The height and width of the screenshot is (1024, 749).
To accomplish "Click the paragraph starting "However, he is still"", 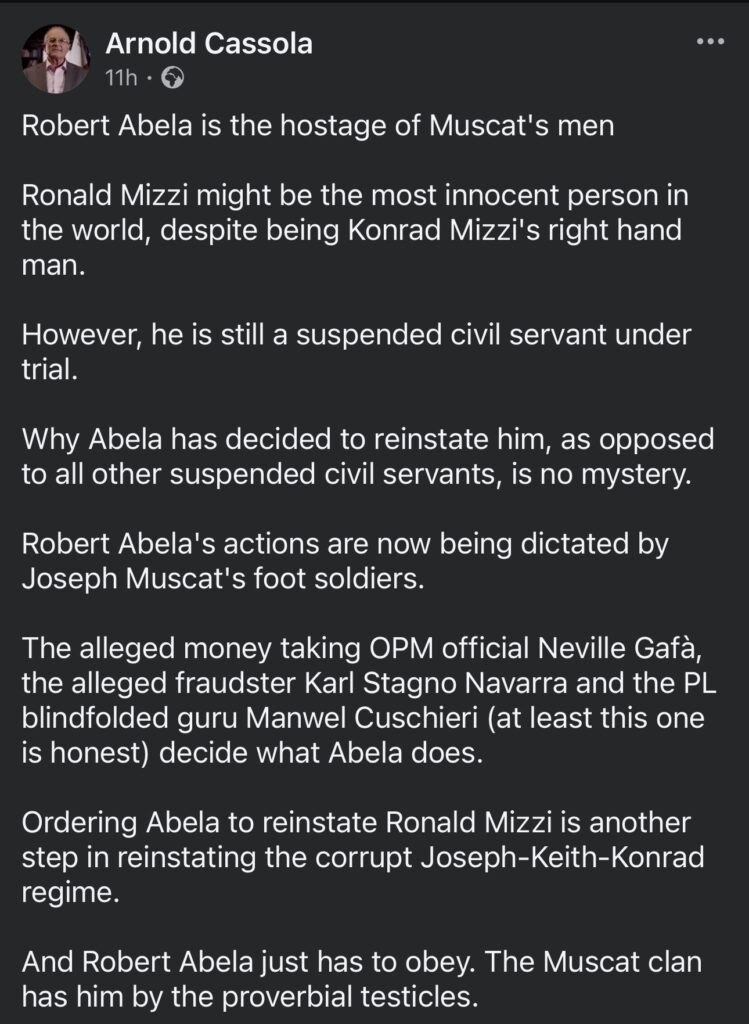I will coord(357,351).
